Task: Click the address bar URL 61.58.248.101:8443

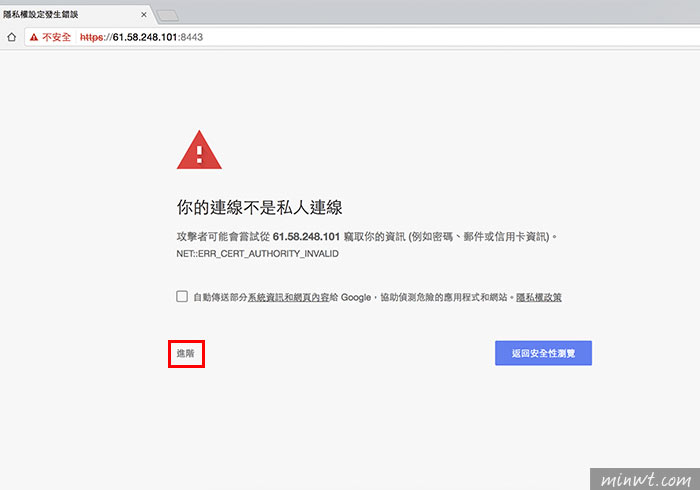Action: tap(141, 37)
